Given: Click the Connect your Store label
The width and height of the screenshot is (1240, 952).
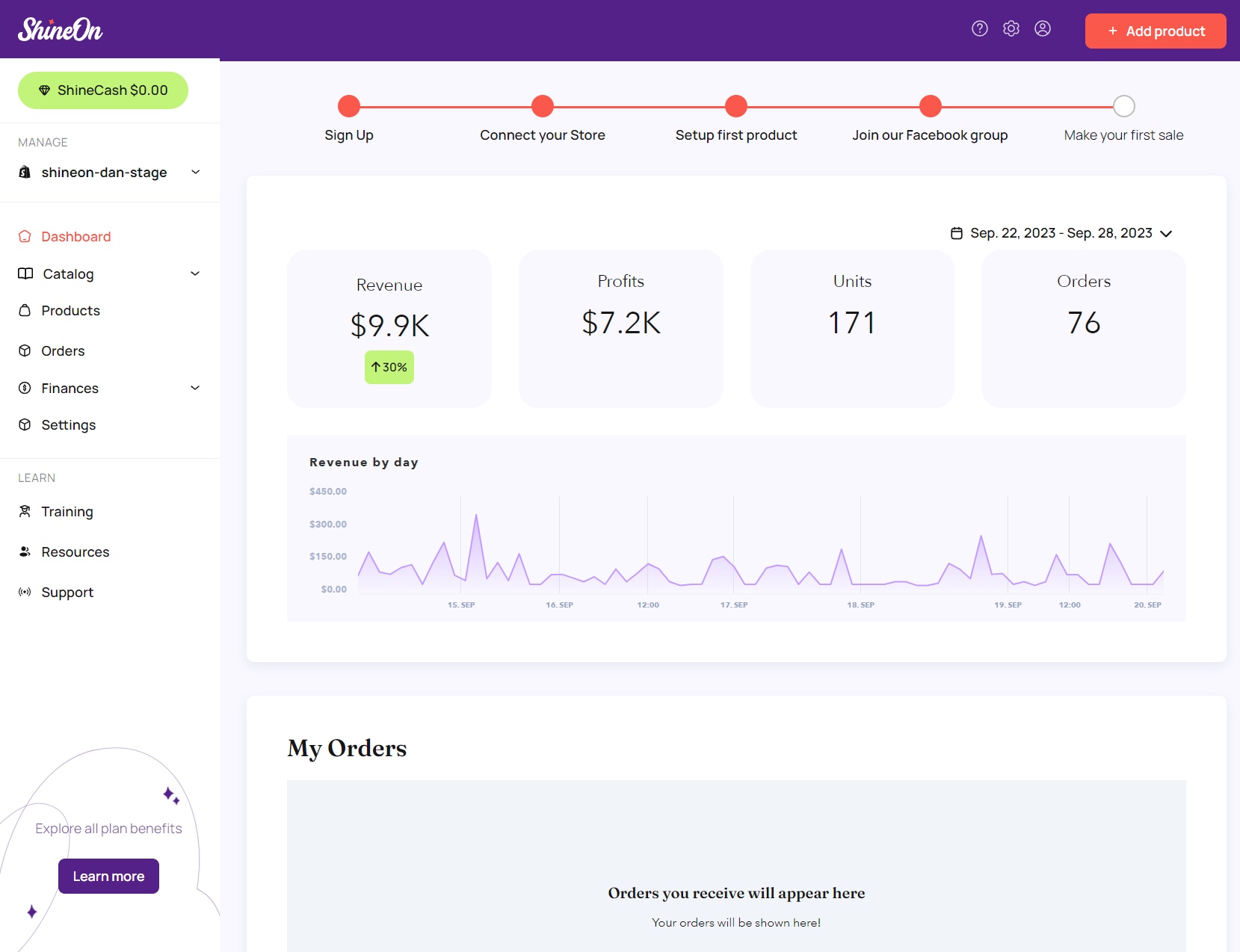Looking at the screenshot, I should (543, 135).
